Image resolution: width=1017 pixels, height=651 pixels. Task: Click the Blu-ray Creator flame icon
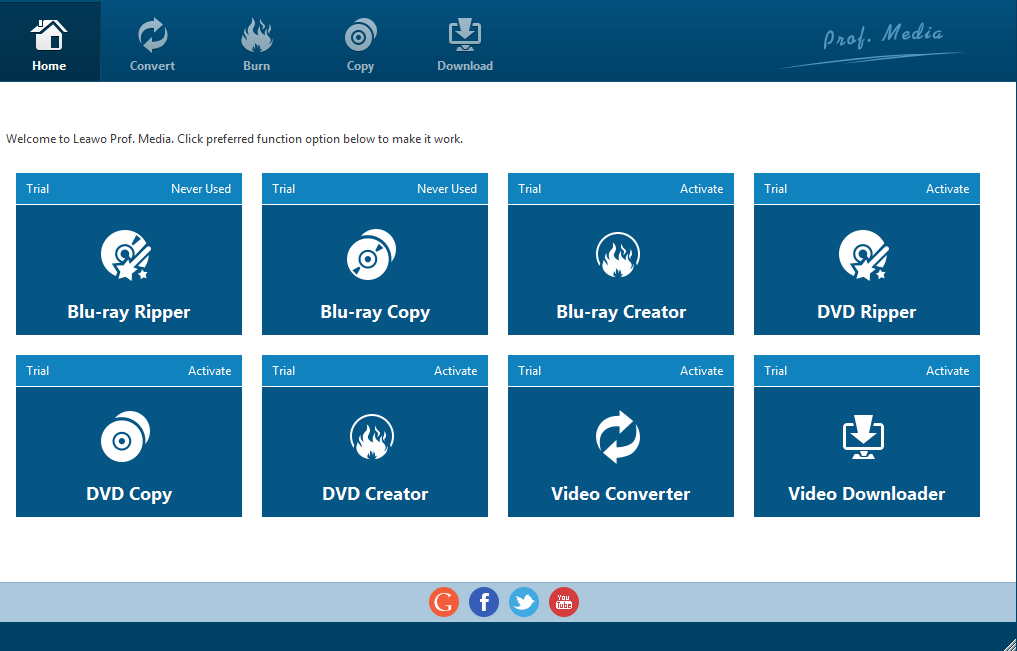(x=618, y=255)
